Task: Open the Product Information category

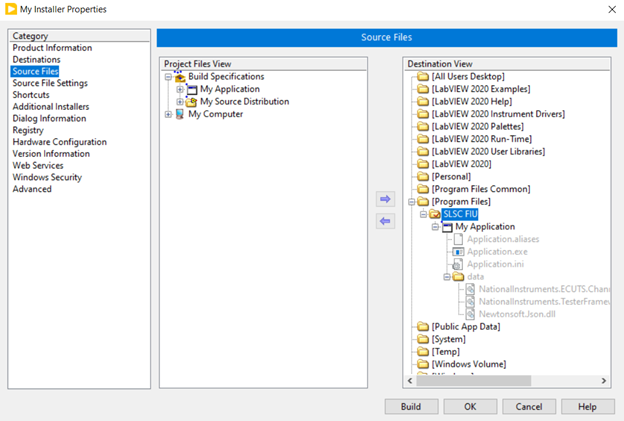Action: [x=52, y=48]
